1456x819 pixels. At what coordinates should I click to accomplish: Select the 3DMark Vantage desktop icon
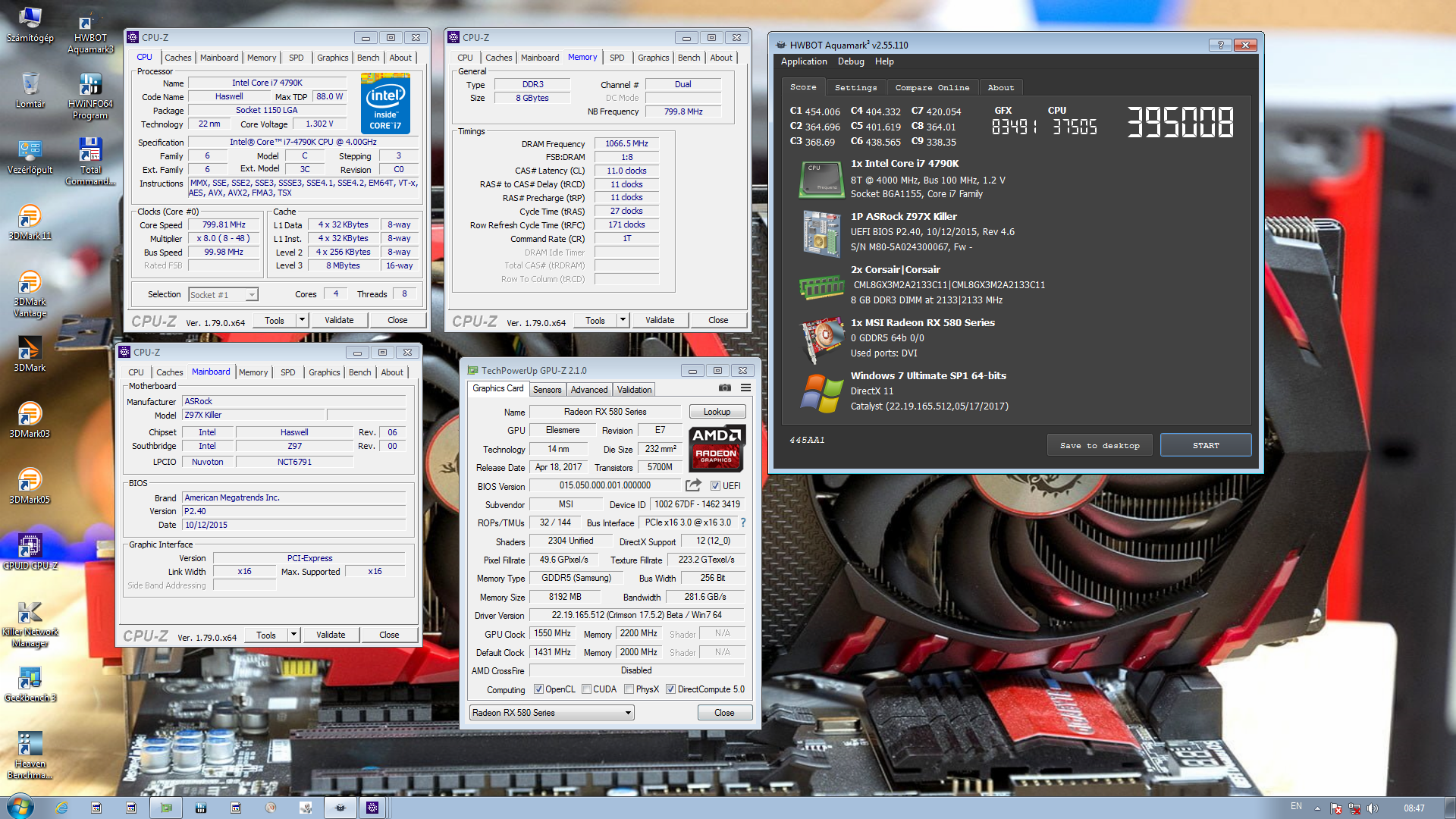point(30,294)
